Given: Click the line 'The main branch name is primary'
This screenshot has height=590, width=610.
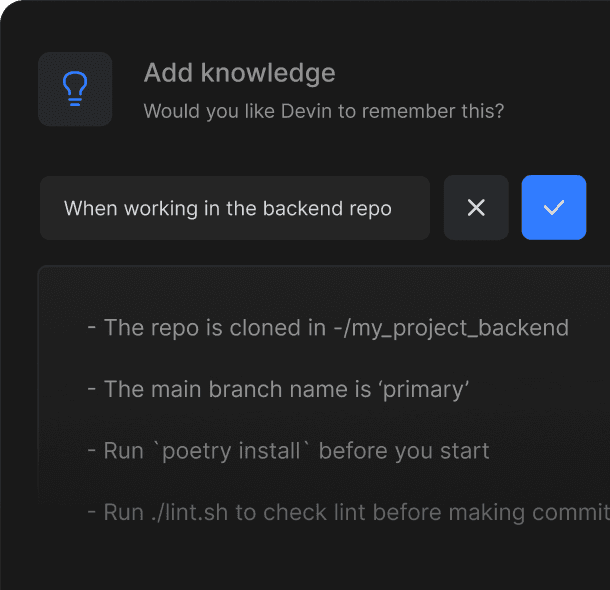Looking at the screenshot, I should pos(278,389).
